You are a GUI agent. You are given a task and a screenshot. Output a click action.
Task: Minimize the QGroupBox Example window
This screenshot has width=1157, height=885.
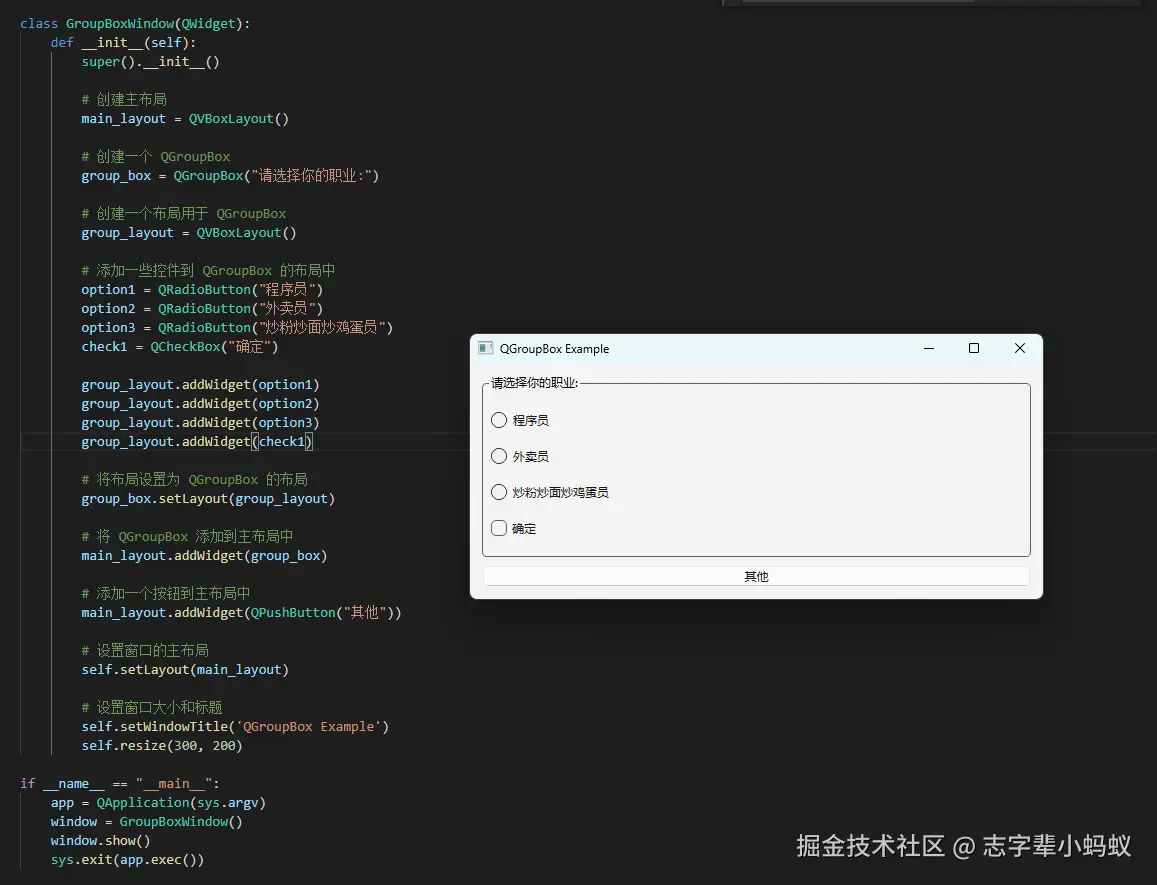[929, 348]
